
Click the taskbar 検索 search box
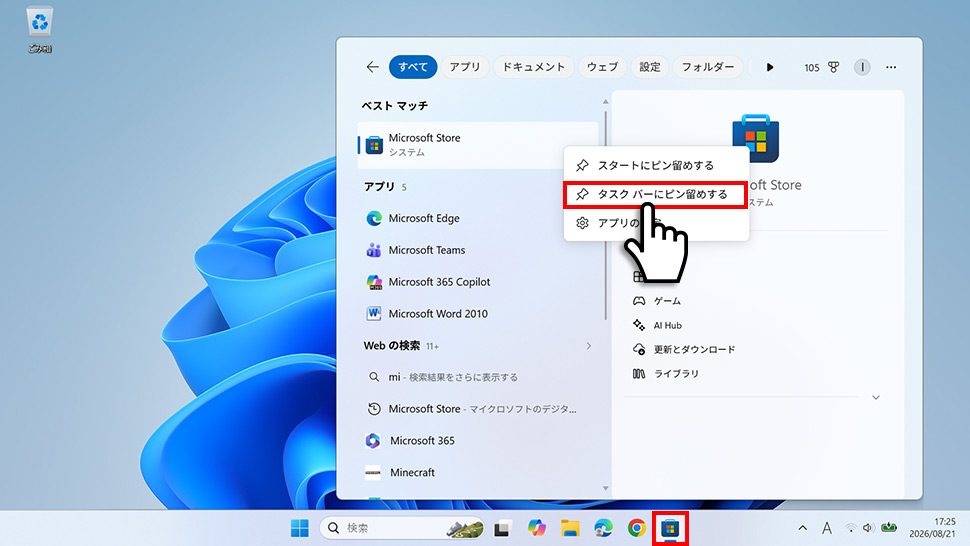[x=402, y=528]
